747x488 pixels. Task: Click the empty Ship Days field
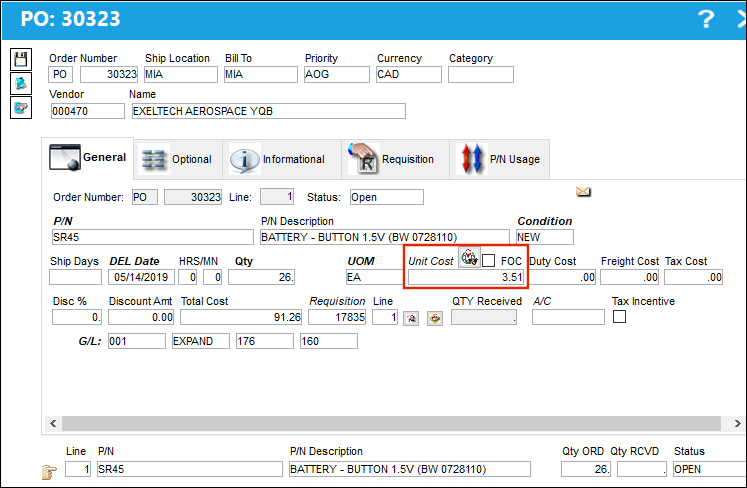pos(75,277)
